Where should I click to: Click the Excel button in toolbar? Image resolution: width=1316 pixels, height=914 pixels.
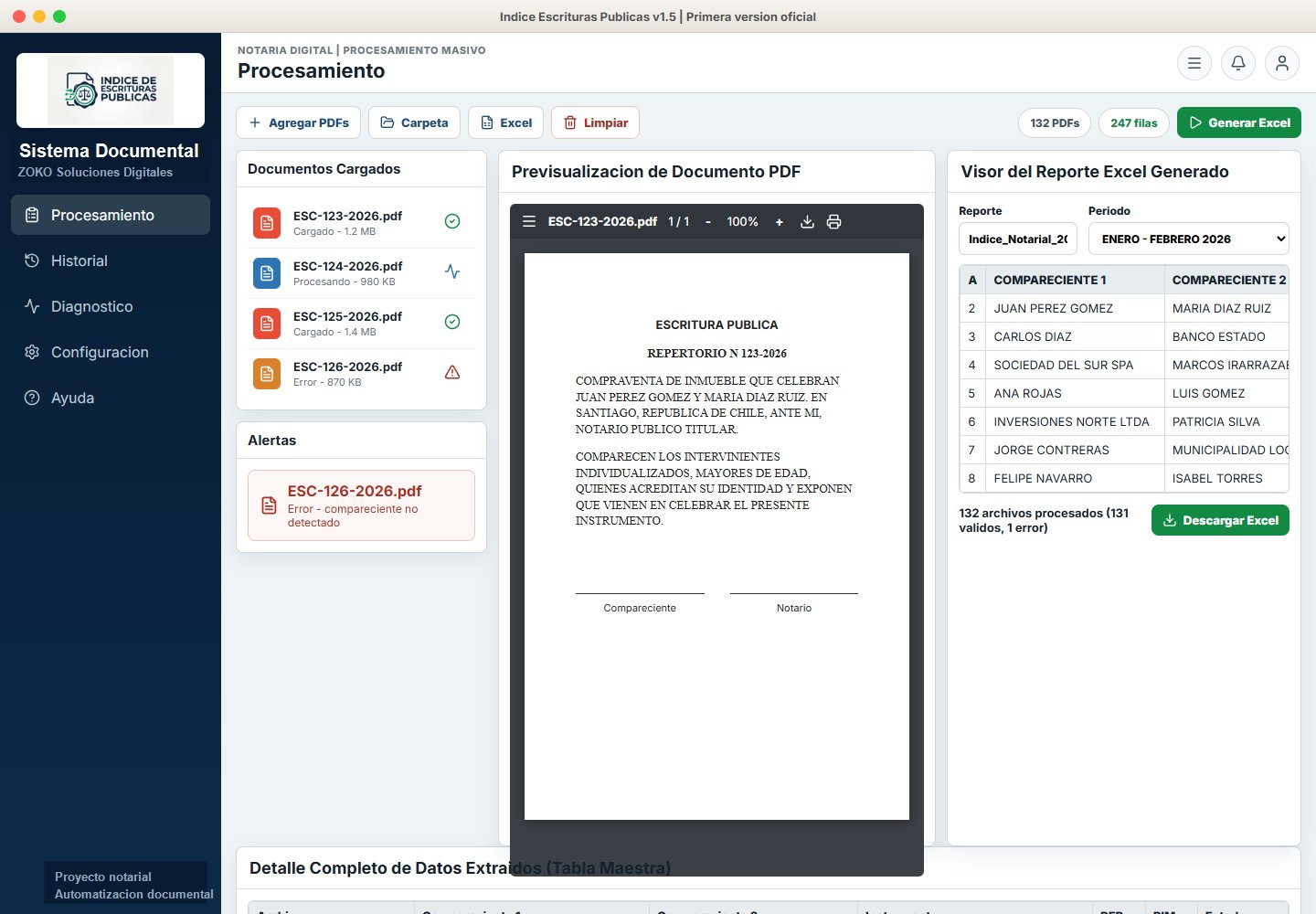coord(506,122)
